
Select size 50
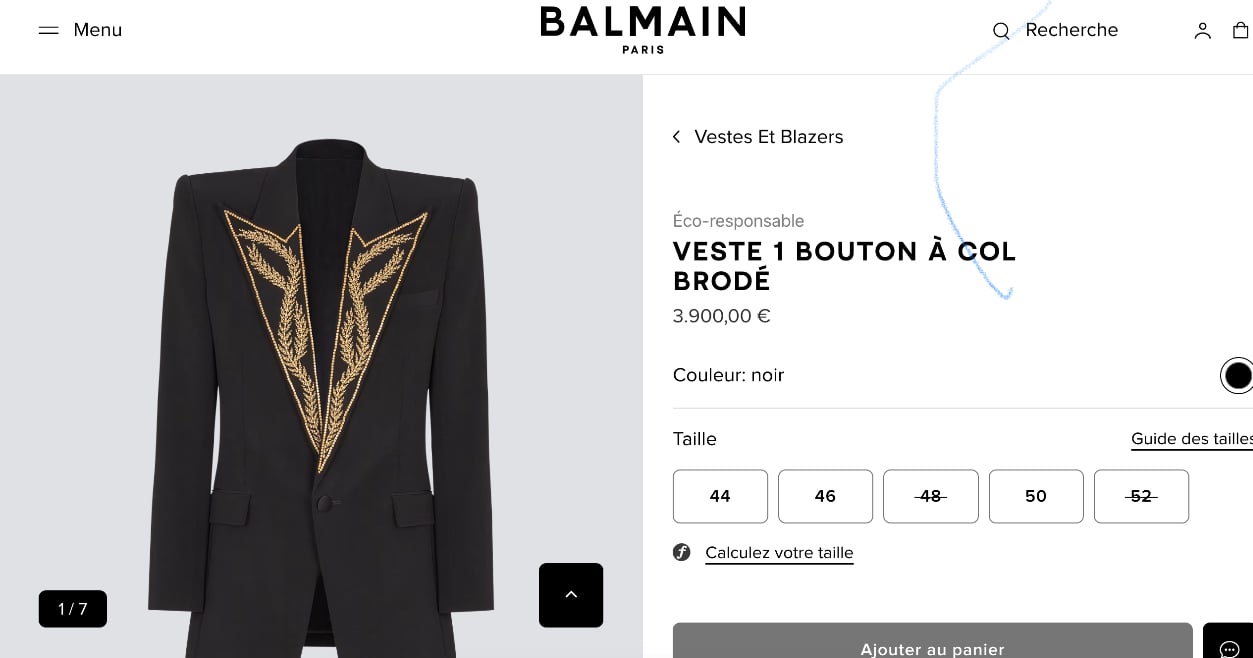tap(1036, 496)
